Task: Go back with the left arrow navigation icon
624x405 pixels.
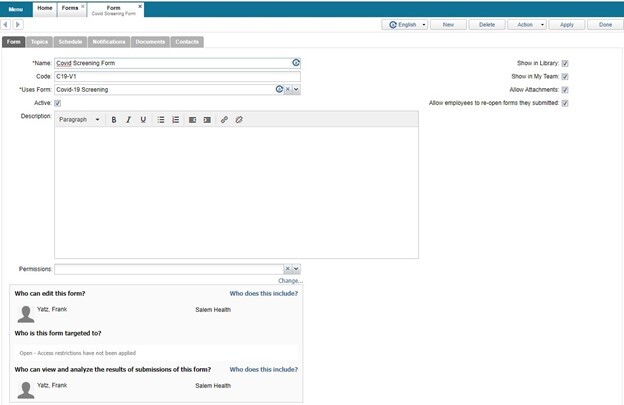Action: pyautogui.click(x=6, y=25)
